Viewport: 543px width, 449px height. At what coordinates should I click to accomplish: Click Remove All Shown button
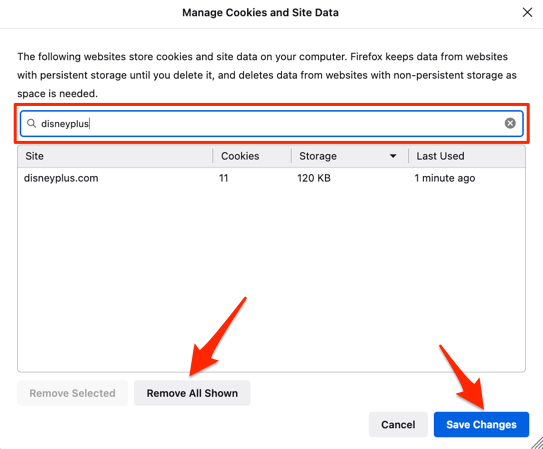click(192, 393)
